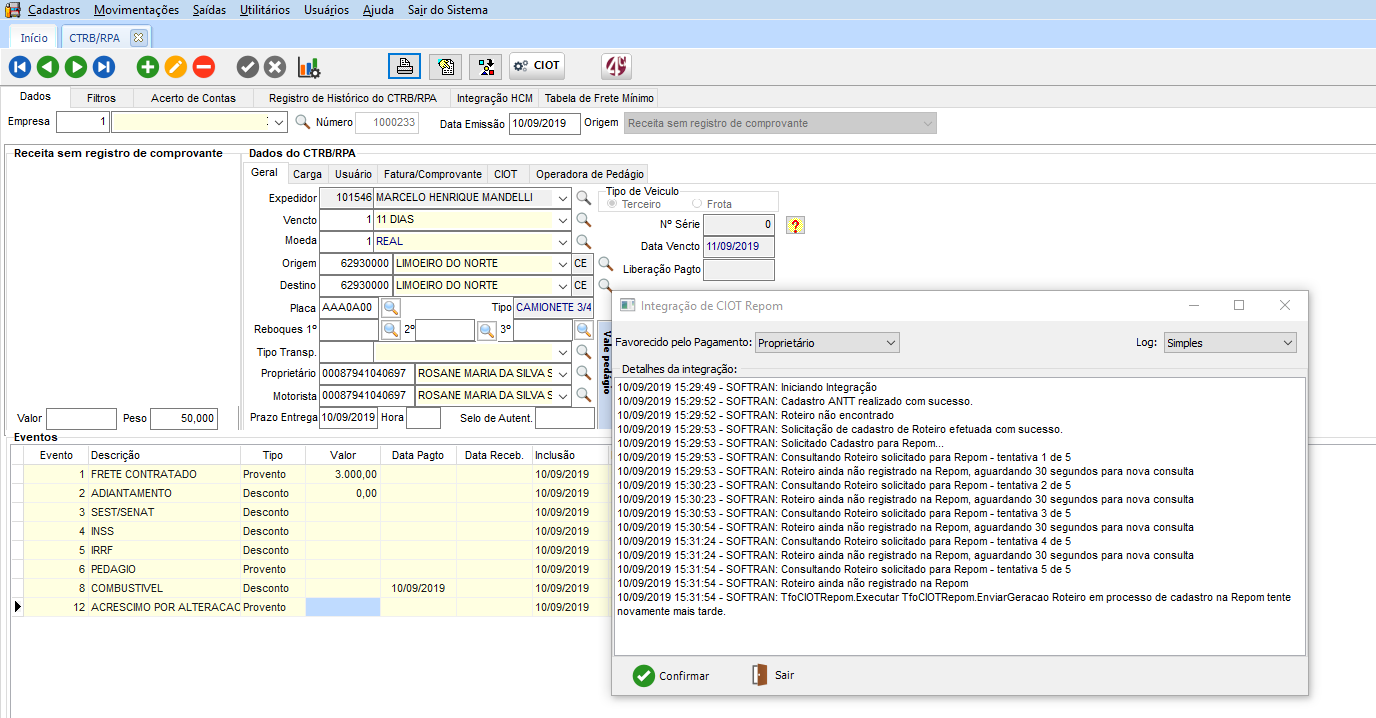
Task: Open the Operadora de Pedágio tab
Action: tap(591, 174)
